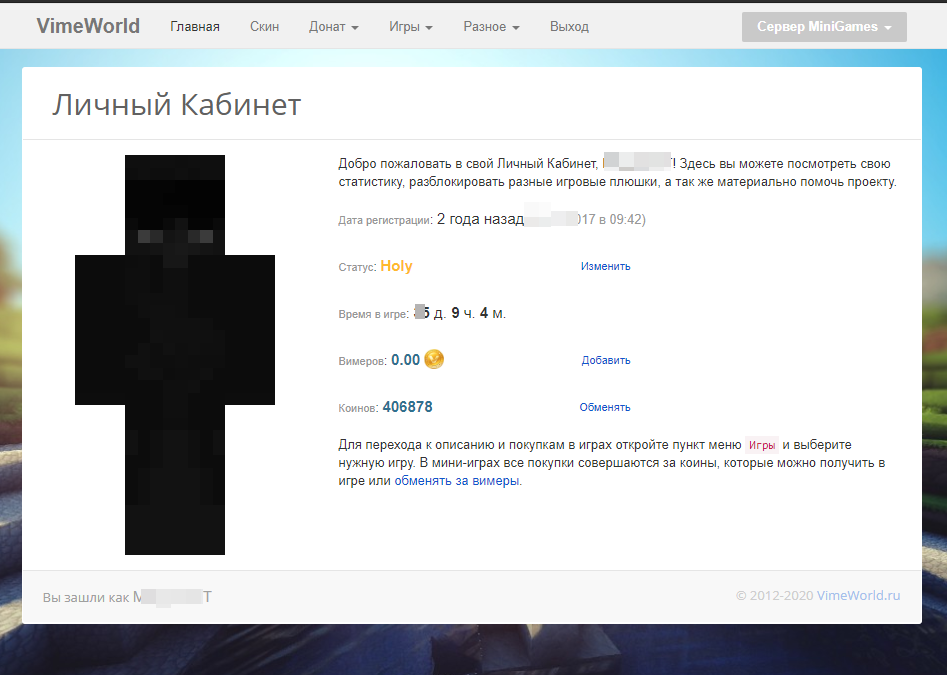Viewport: 947px width, 675px height.
Task: Click the VimeWorld.ru footer link
Action: tap(858, 595)
